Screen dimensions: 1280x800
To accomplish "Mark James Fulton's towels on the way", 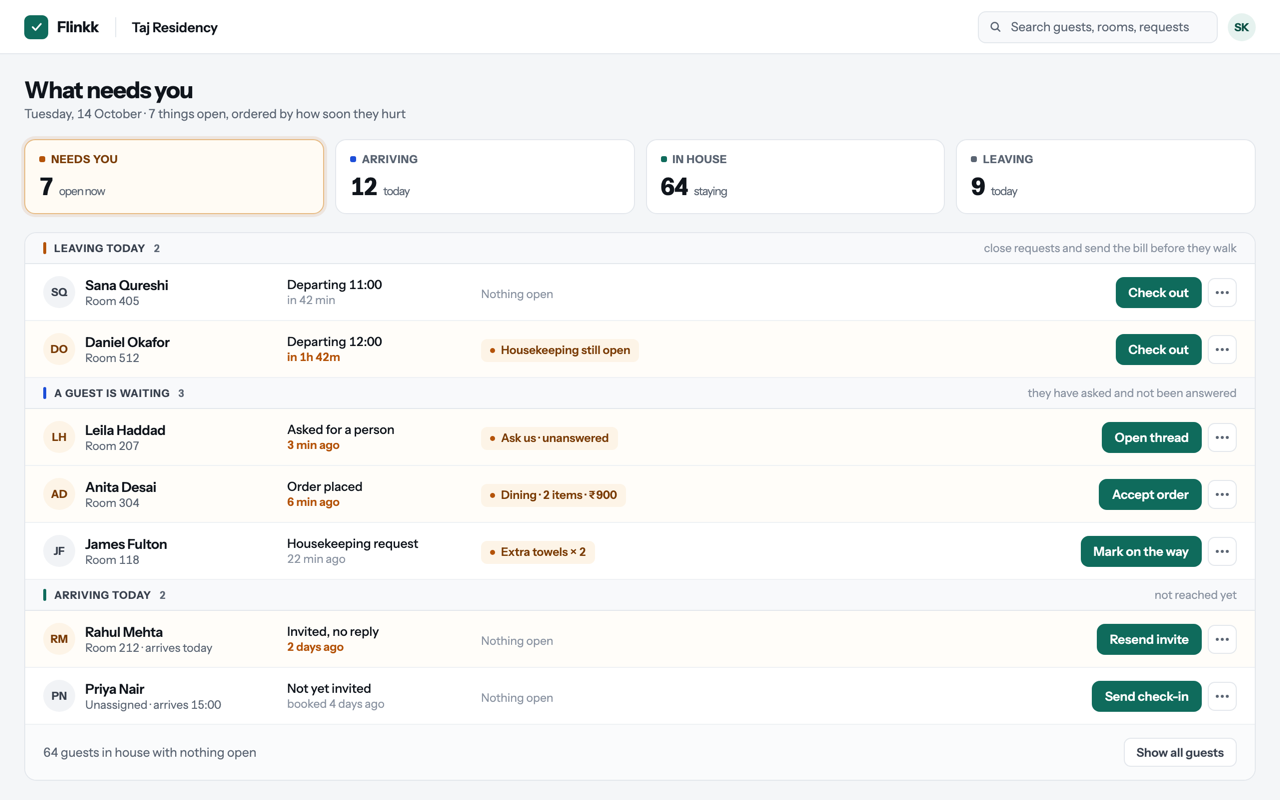I will [x=1141, y=552].
